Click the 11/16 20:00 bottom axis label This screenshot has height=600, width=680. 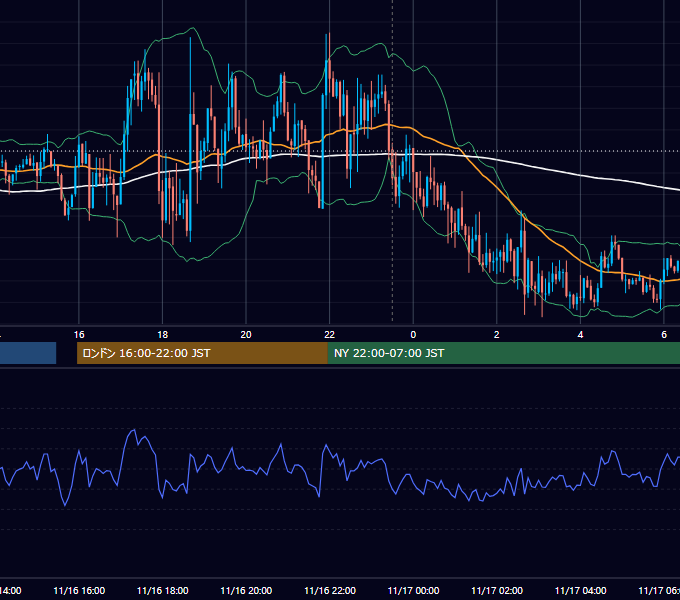coord(246,590)
